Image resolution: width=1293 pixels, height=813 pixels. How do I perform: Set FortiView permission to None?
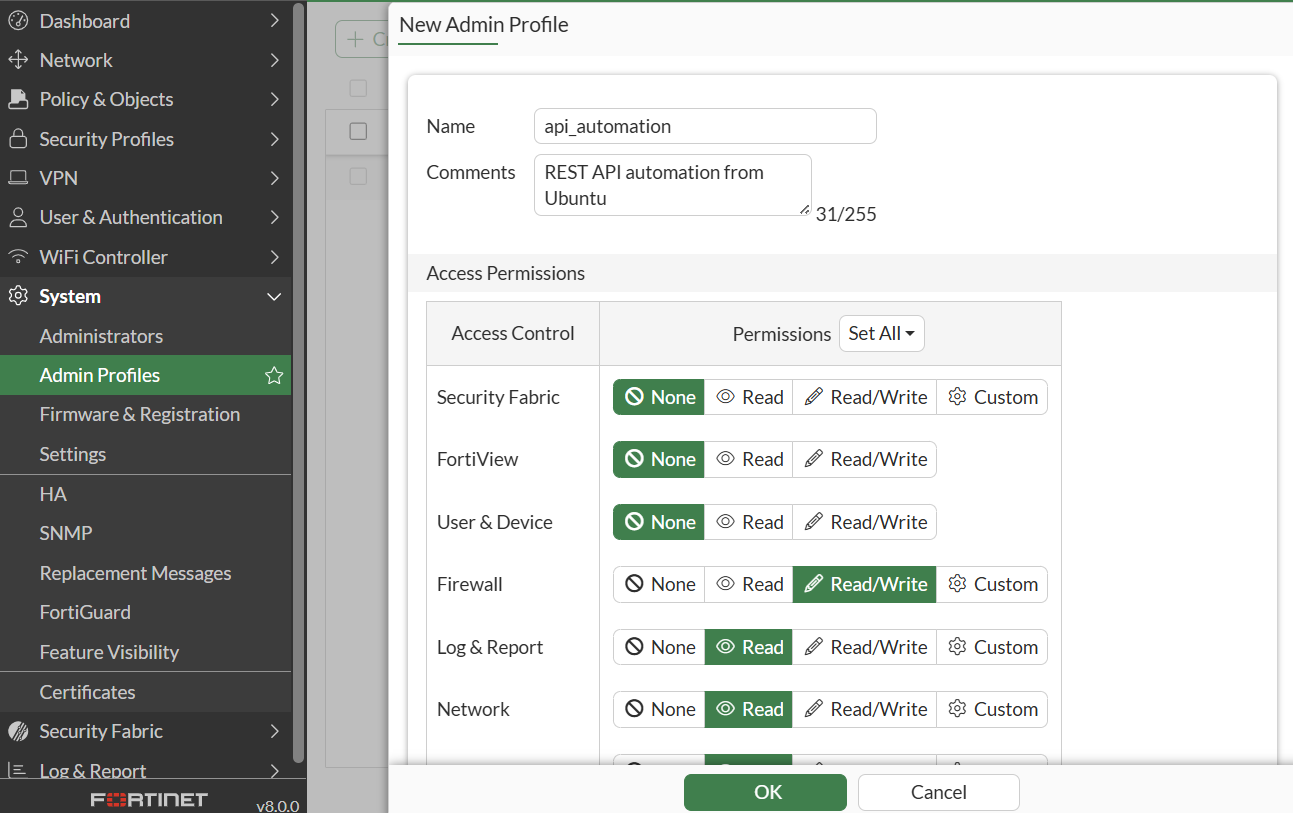(659, 459)
